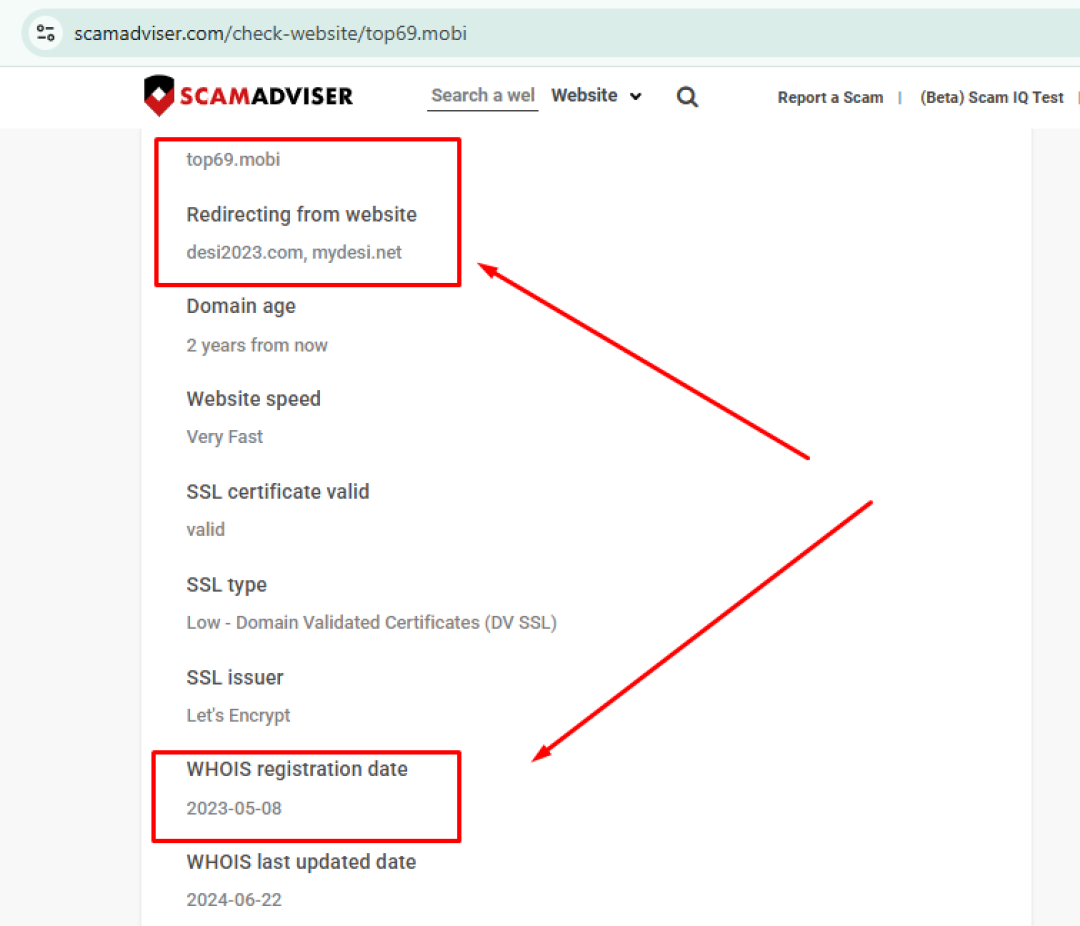This screenshot has width=1080, height=926.
Task: Click the Search a website input field
Action: 482,96
